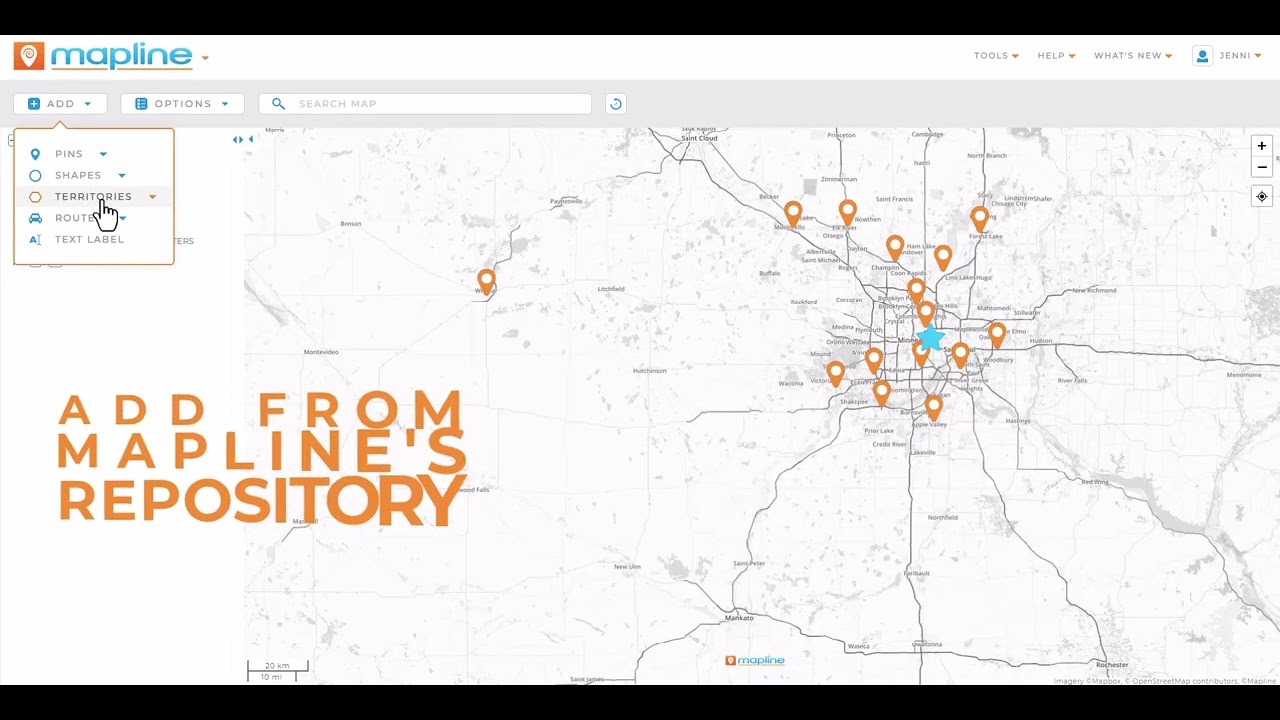Viewport: 1280px width, 720px height.
Task: Open the Tools menu
Action: [996, 56]
